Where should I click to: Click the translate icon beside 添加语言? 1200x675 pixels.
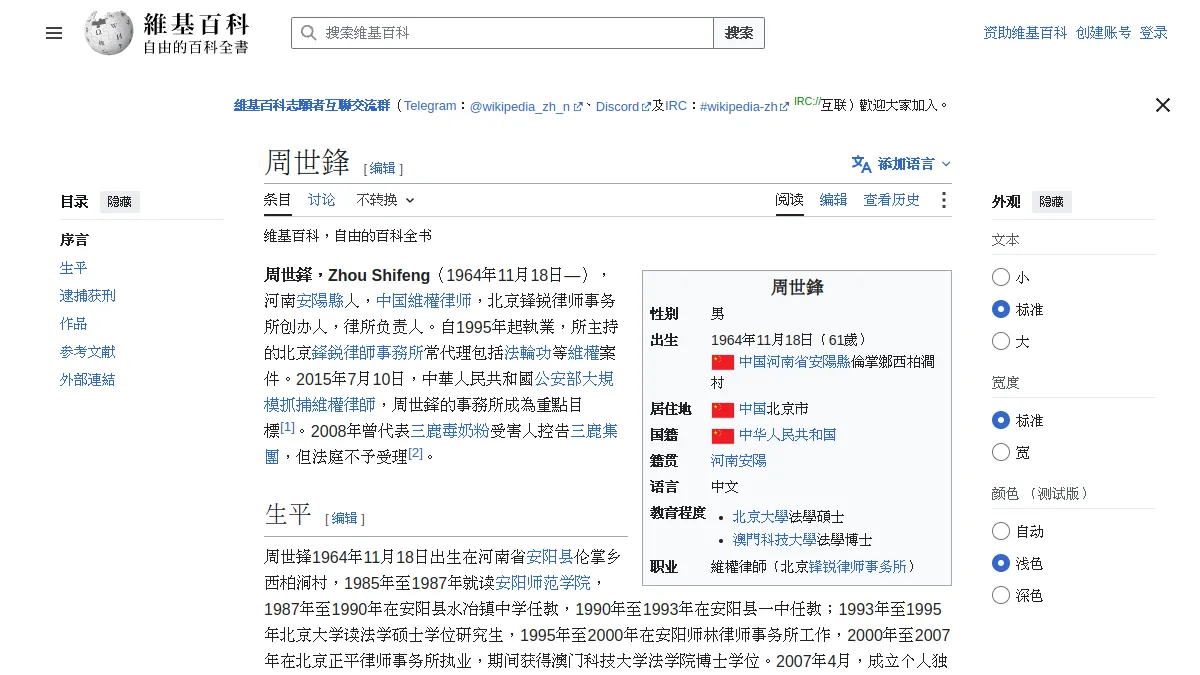point(861,164)
